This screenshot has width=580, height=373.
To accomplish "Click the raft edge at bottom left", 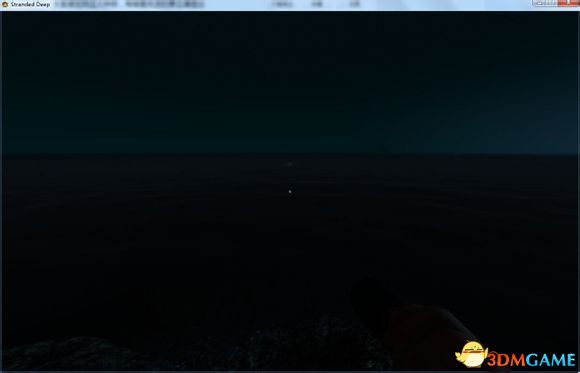I will 74,354.
